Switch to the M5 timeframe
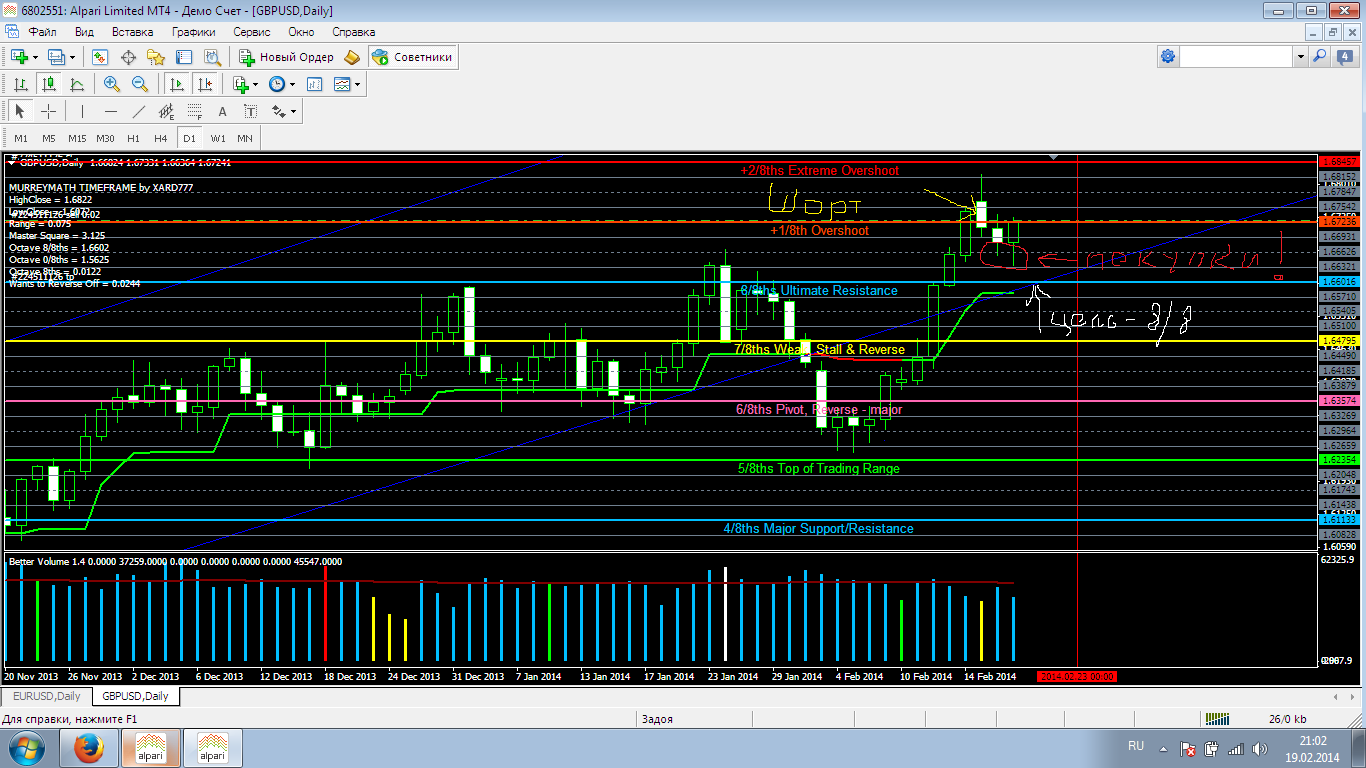Viewport: 1366px width, 768px height. pos(49,138)
